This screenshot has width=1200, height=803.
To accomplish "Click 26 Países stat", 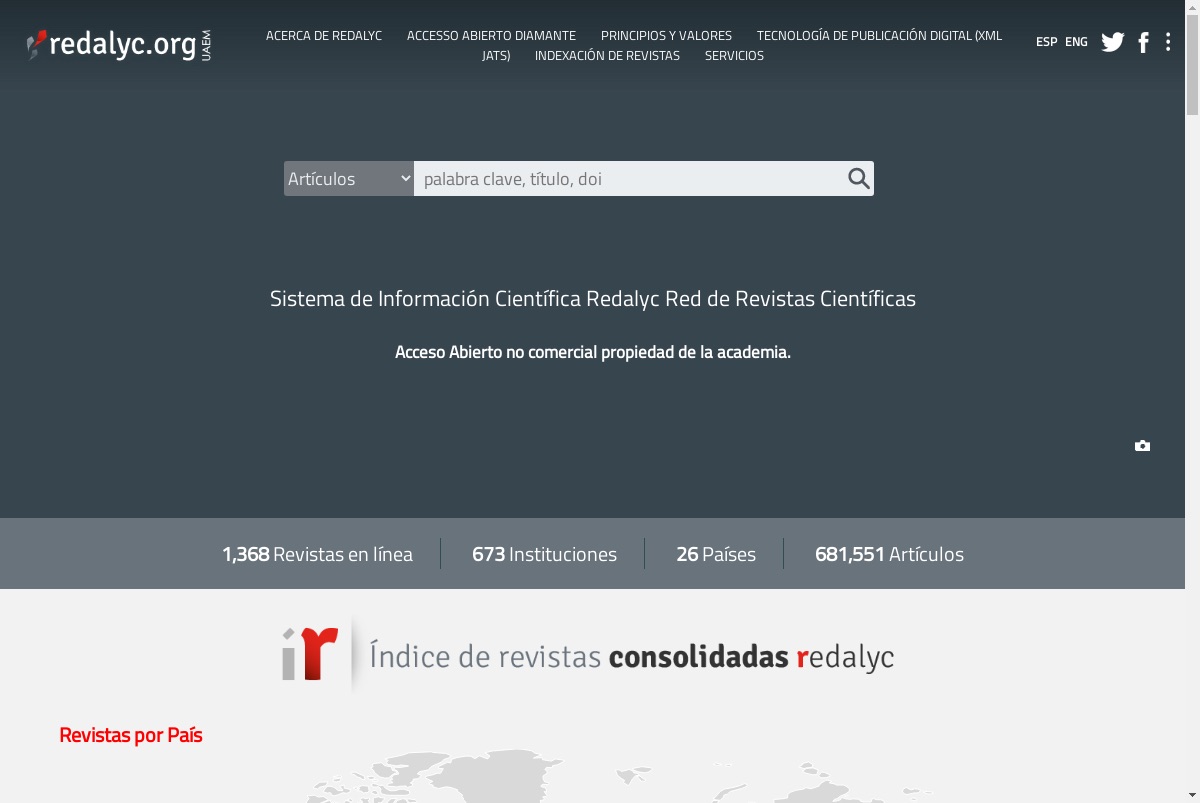I will pyautogui.click(x=716, y=554).
